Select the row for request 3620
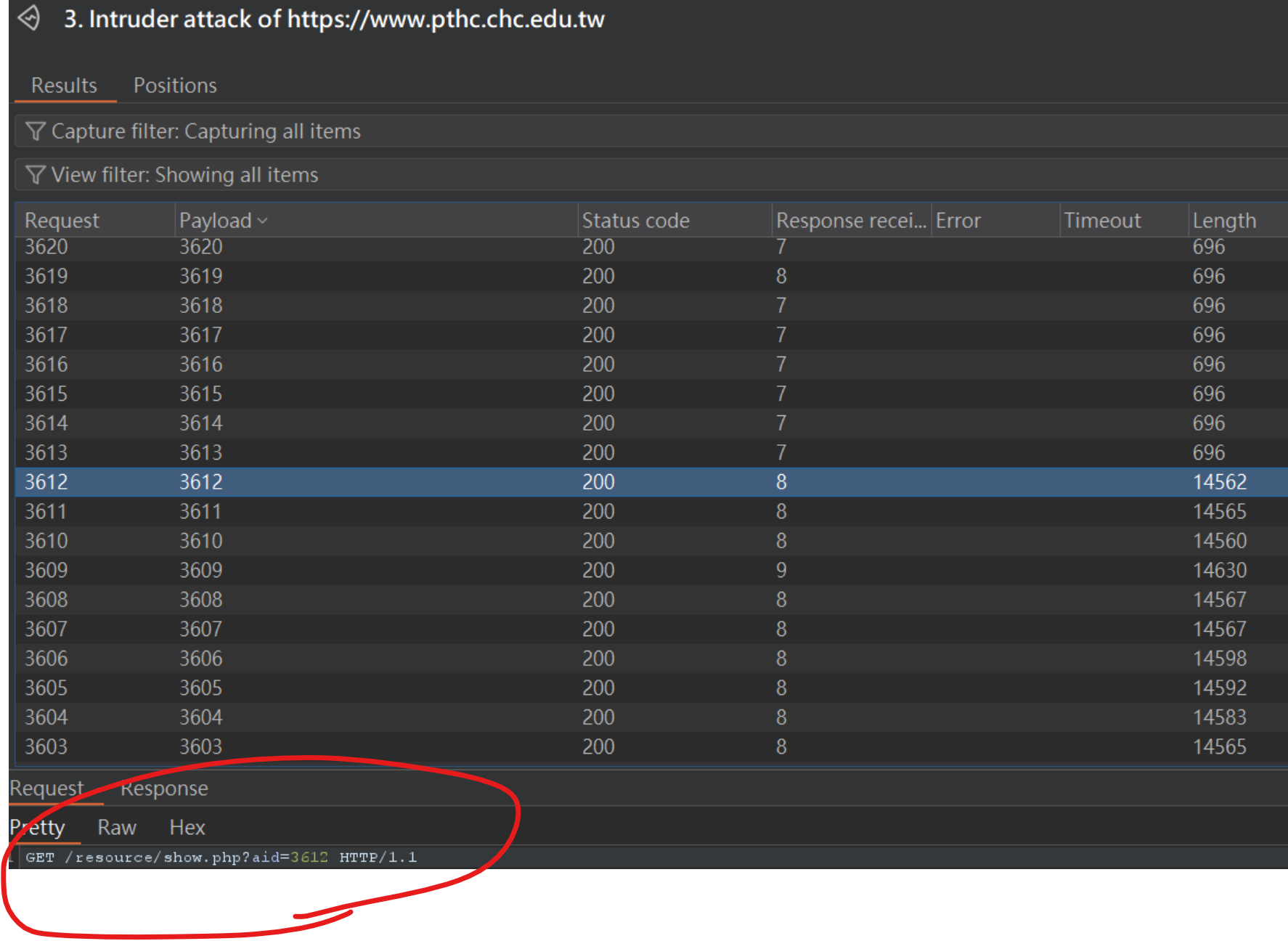 tap(651, 248)
